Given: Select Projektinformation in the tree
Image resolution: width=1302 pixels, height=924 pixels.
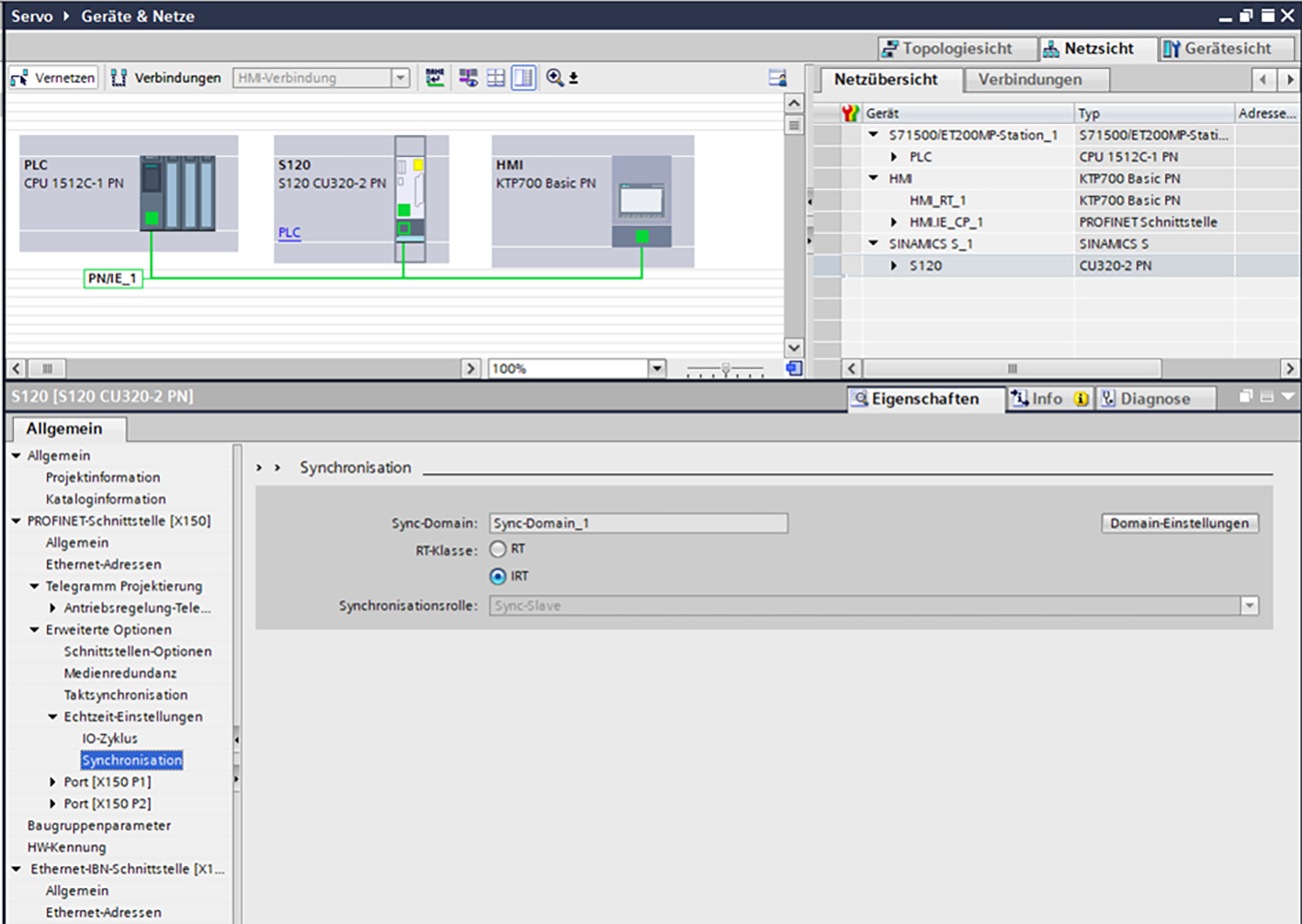Looking at the screenshot, I should (103, 478).
